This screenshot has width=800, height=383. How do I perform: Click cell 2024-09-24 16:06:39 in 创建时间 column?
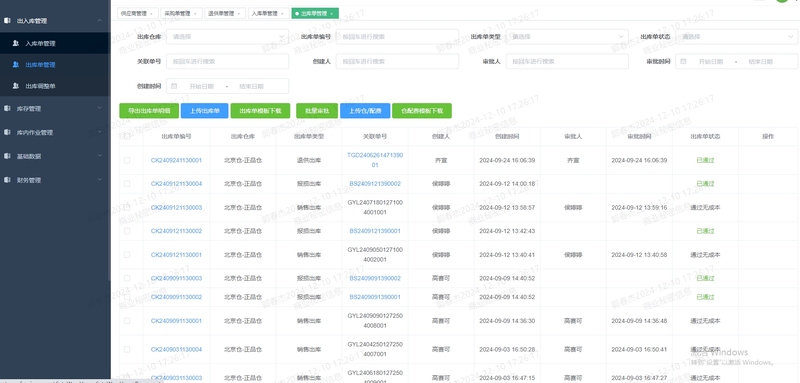click(507, 160)
